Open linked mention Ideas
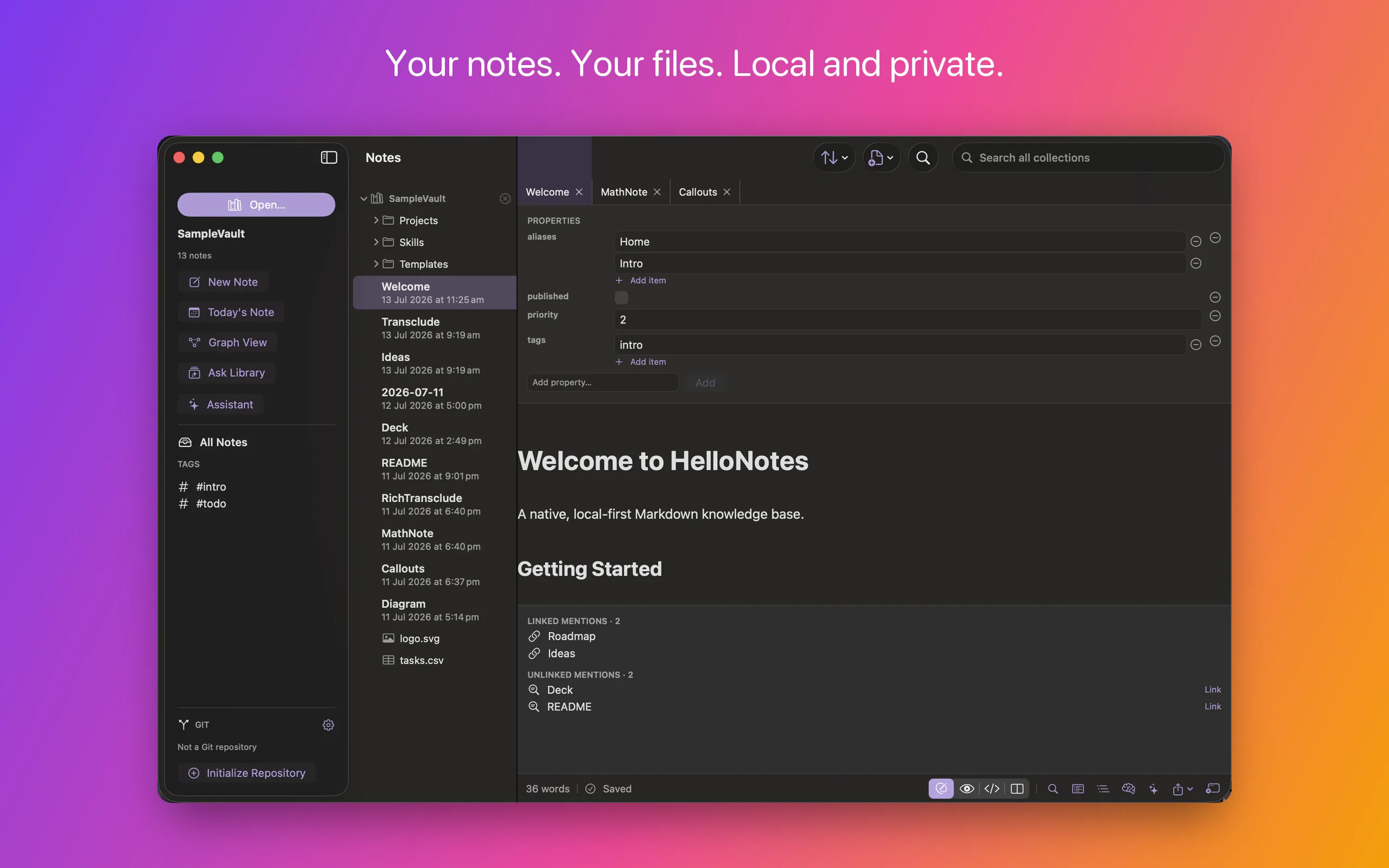This screenshot has width=1389, height=868. click(552, 653)
